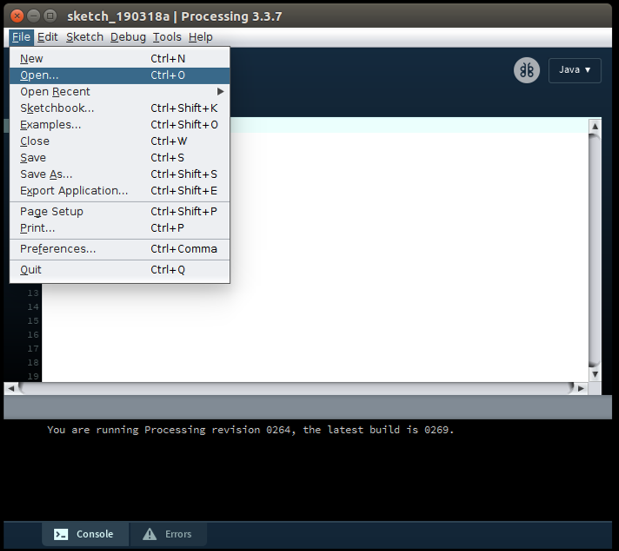Open the Tools menu

[x=167, y=37]
